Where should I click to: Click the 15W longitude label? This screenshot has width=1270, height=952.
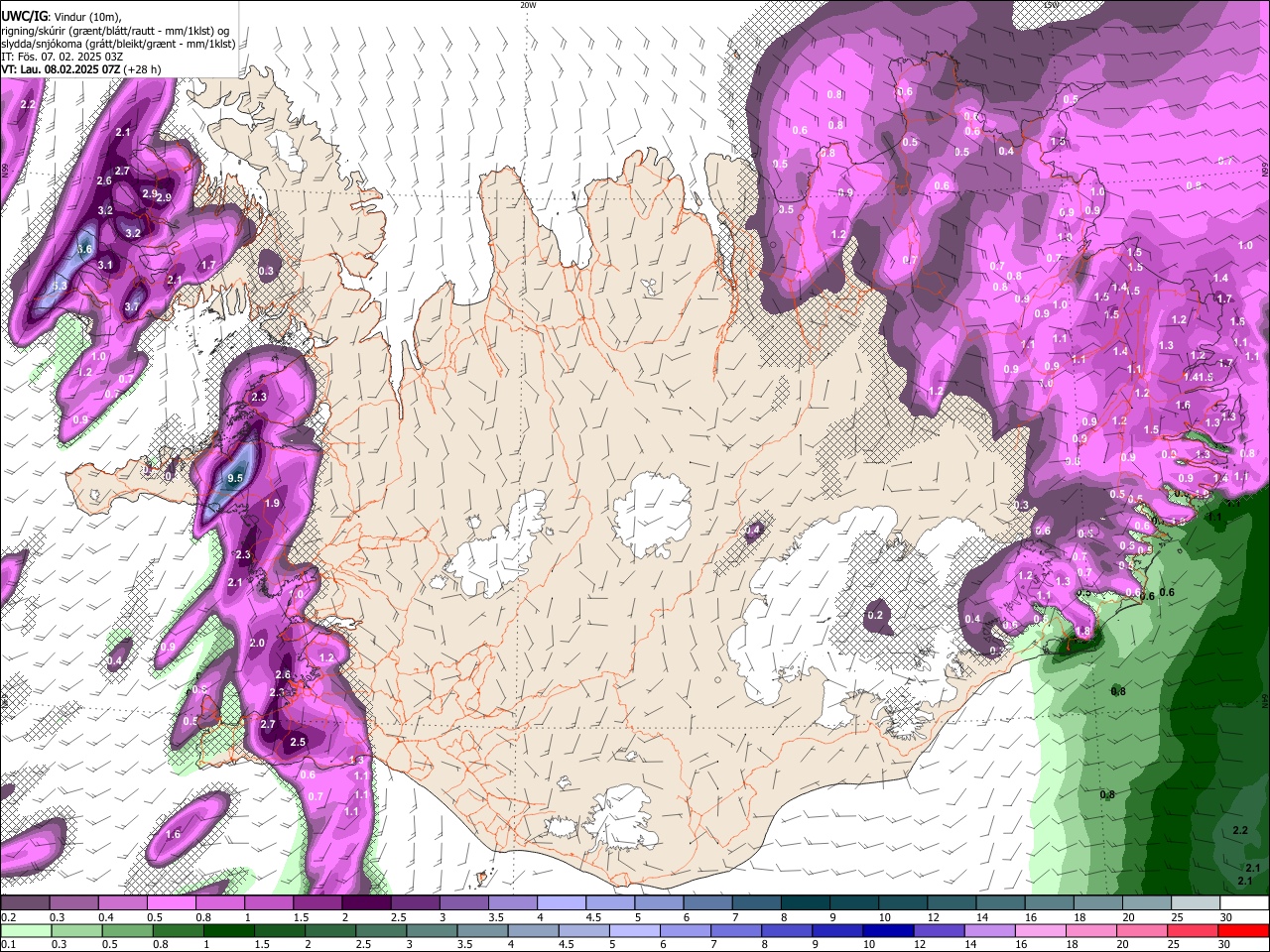point(1051,5)
